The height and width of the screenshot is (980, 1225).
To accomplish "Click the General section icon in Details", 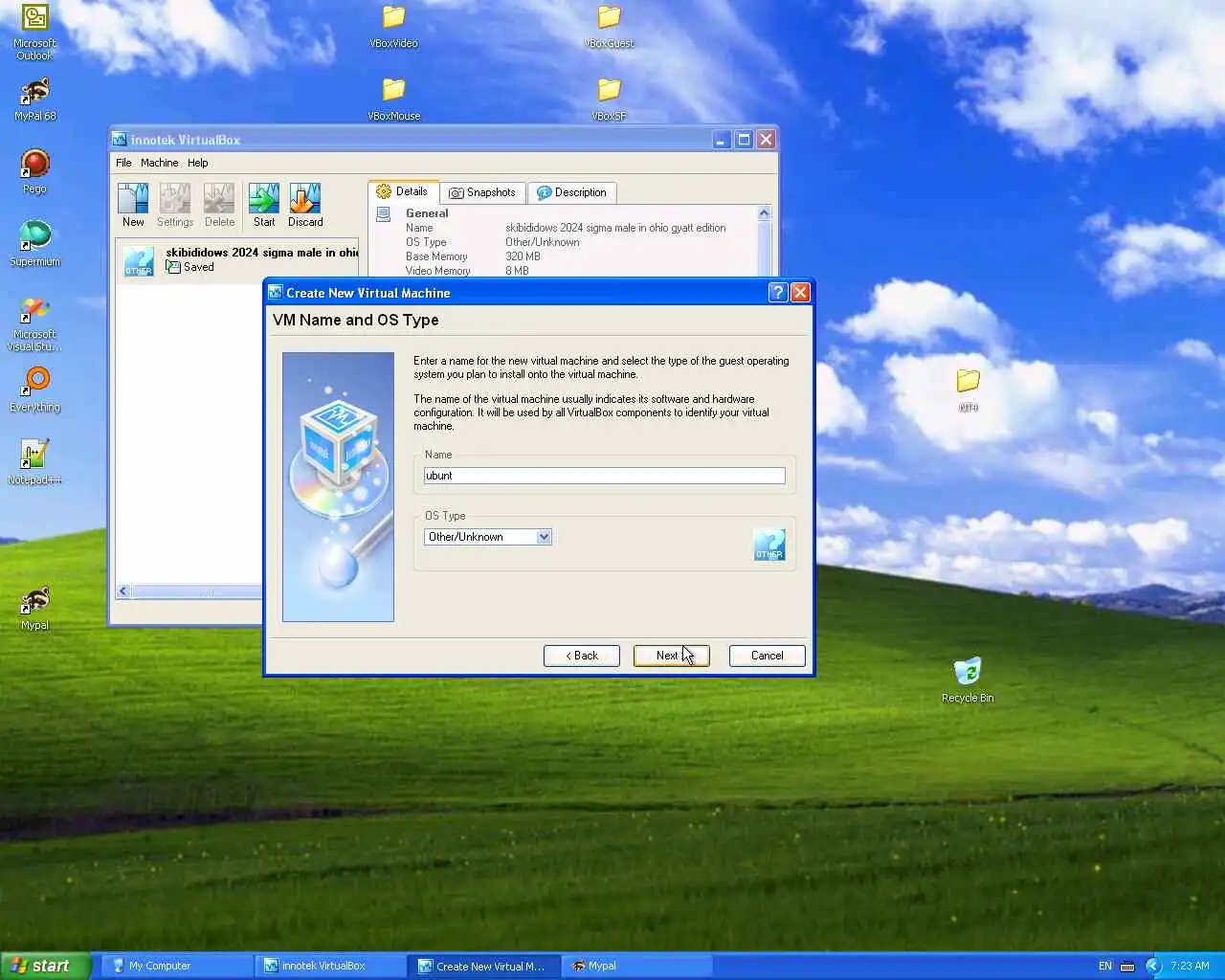I will [x=384, y=214].
